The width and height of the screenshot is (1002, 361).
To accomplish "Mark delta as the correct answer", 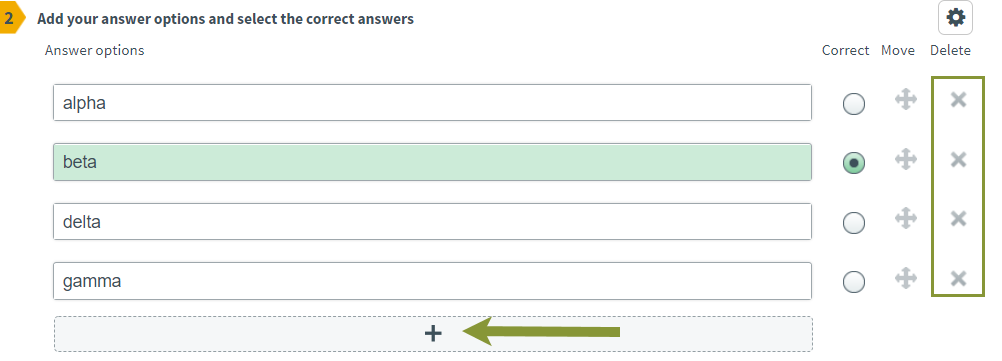I will coord(854,223).
